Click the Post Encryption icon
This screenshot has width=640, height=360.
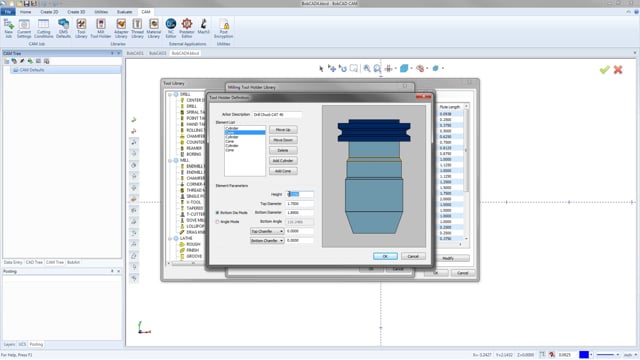(x=223, y=28)
